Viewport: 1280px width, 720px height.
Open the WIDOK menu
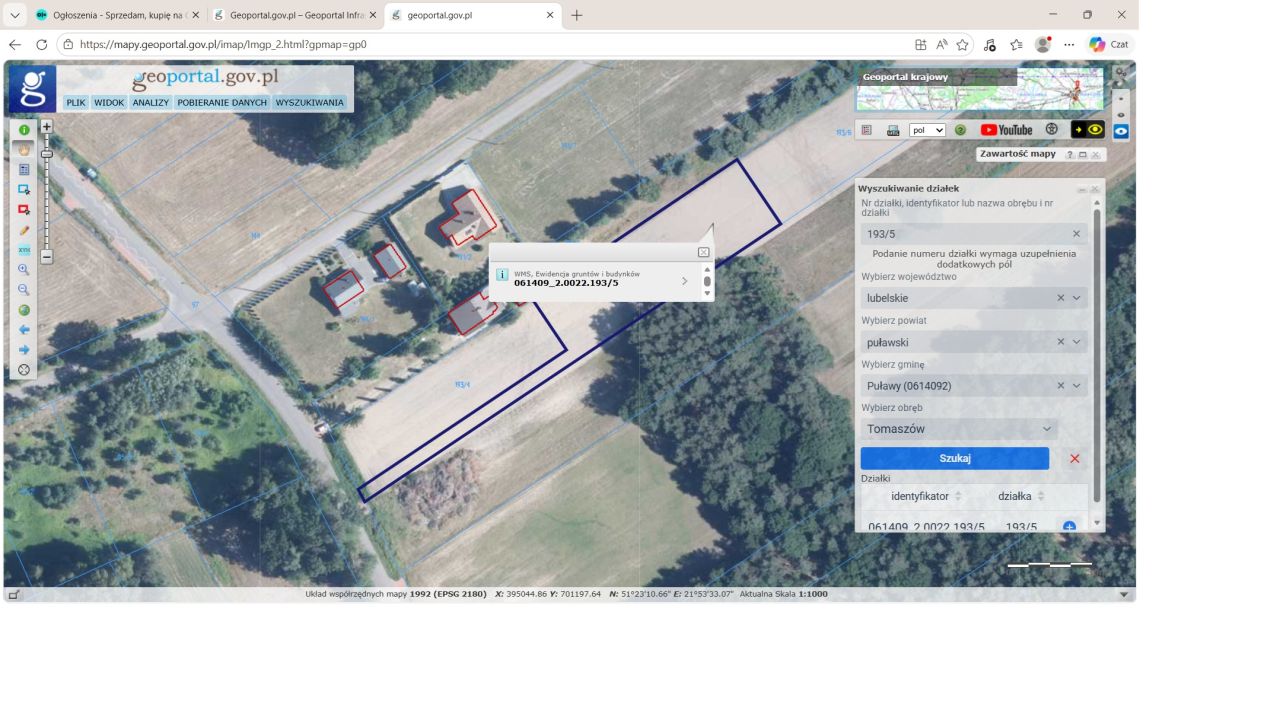[x=109, y=102]
